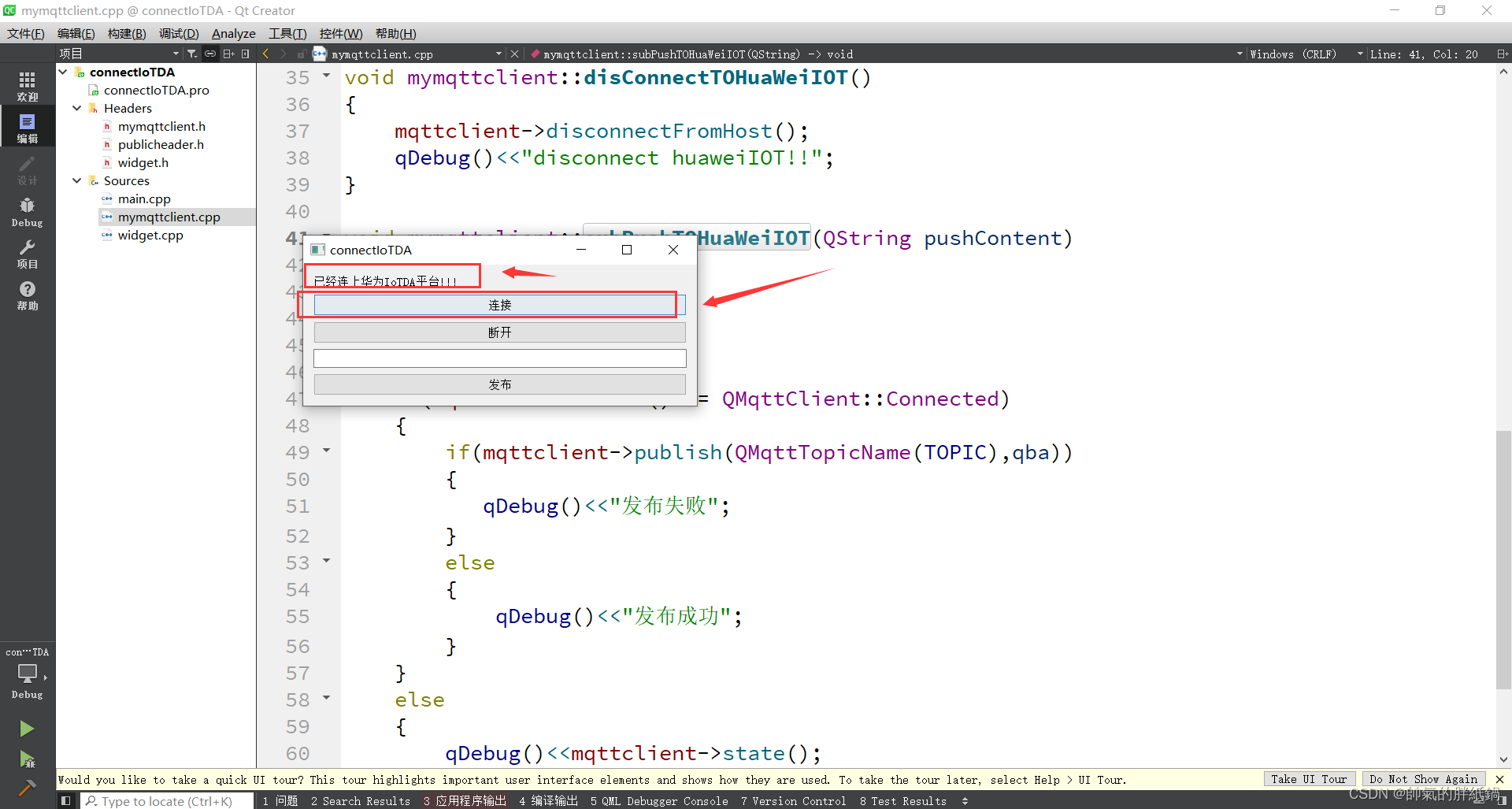Open the 7 Version Control pane
This screenshot has height=809, width=1512.
pyautogui.click(x=793, y=801)
